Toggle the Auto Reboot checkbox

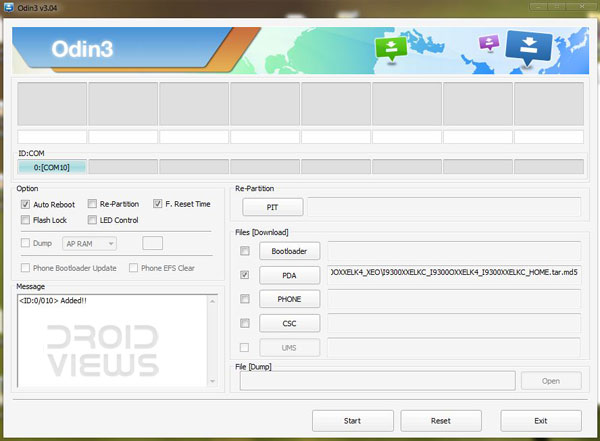[x=25, y=204]
